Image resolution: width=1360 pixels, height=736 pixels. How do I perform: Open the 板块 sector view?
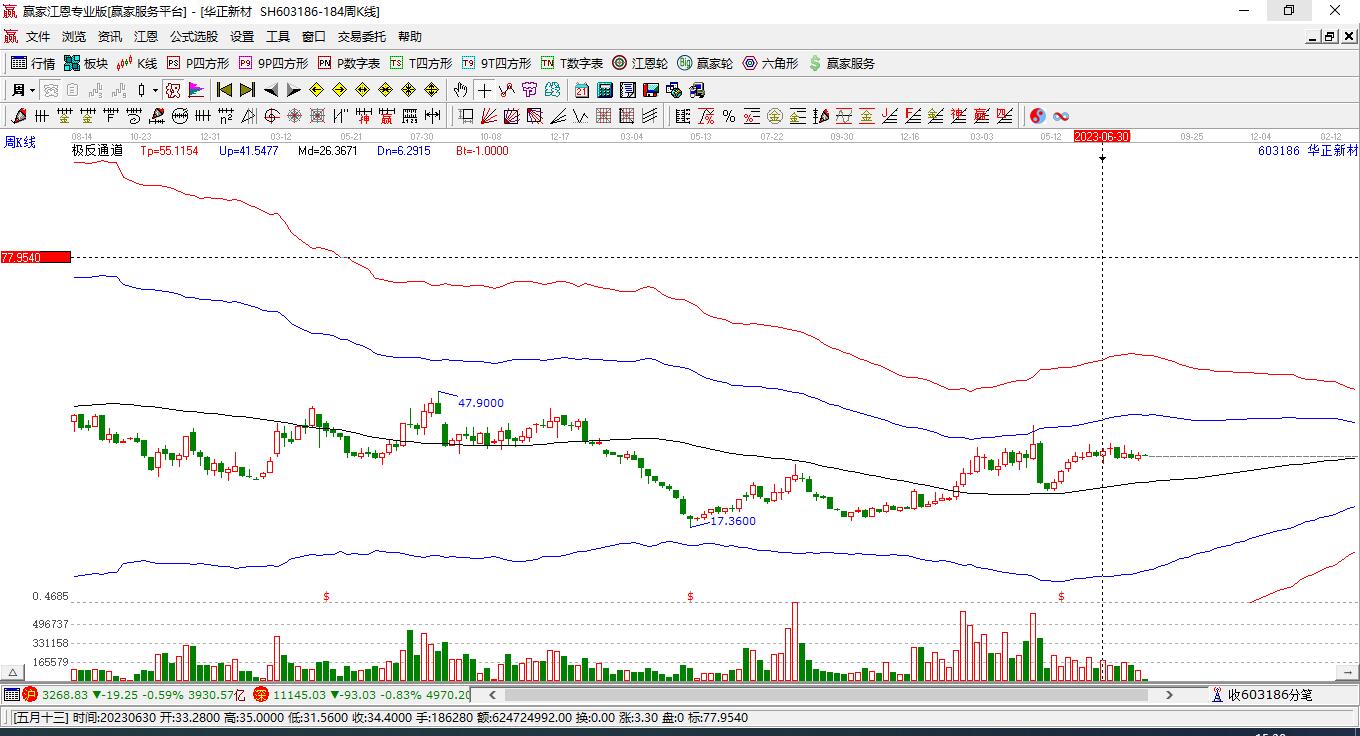pos(86,63)
